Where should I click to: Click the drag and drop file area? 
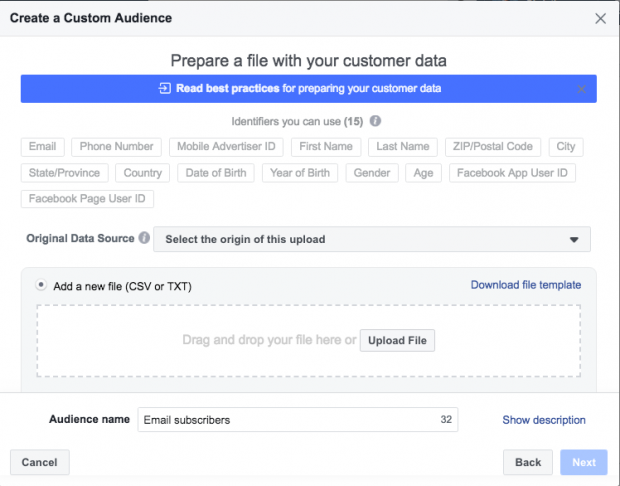click(309, 341)
